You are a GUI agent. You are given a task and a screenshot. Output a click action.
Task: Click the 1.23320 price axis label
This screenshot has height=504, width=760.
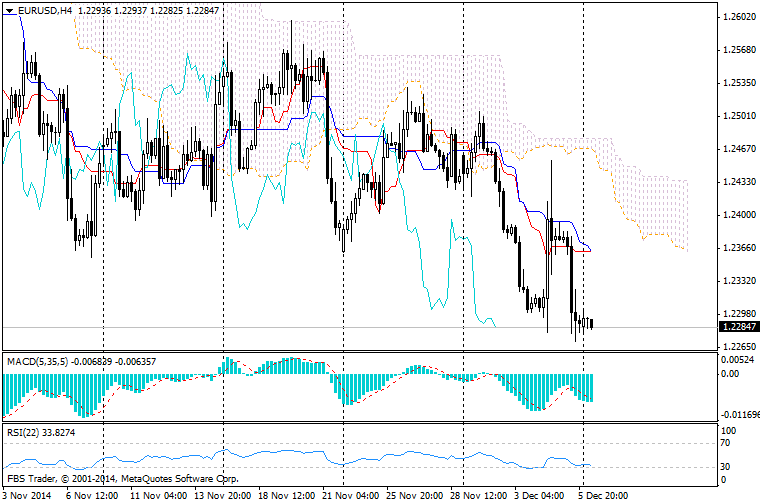pos(739,281)
